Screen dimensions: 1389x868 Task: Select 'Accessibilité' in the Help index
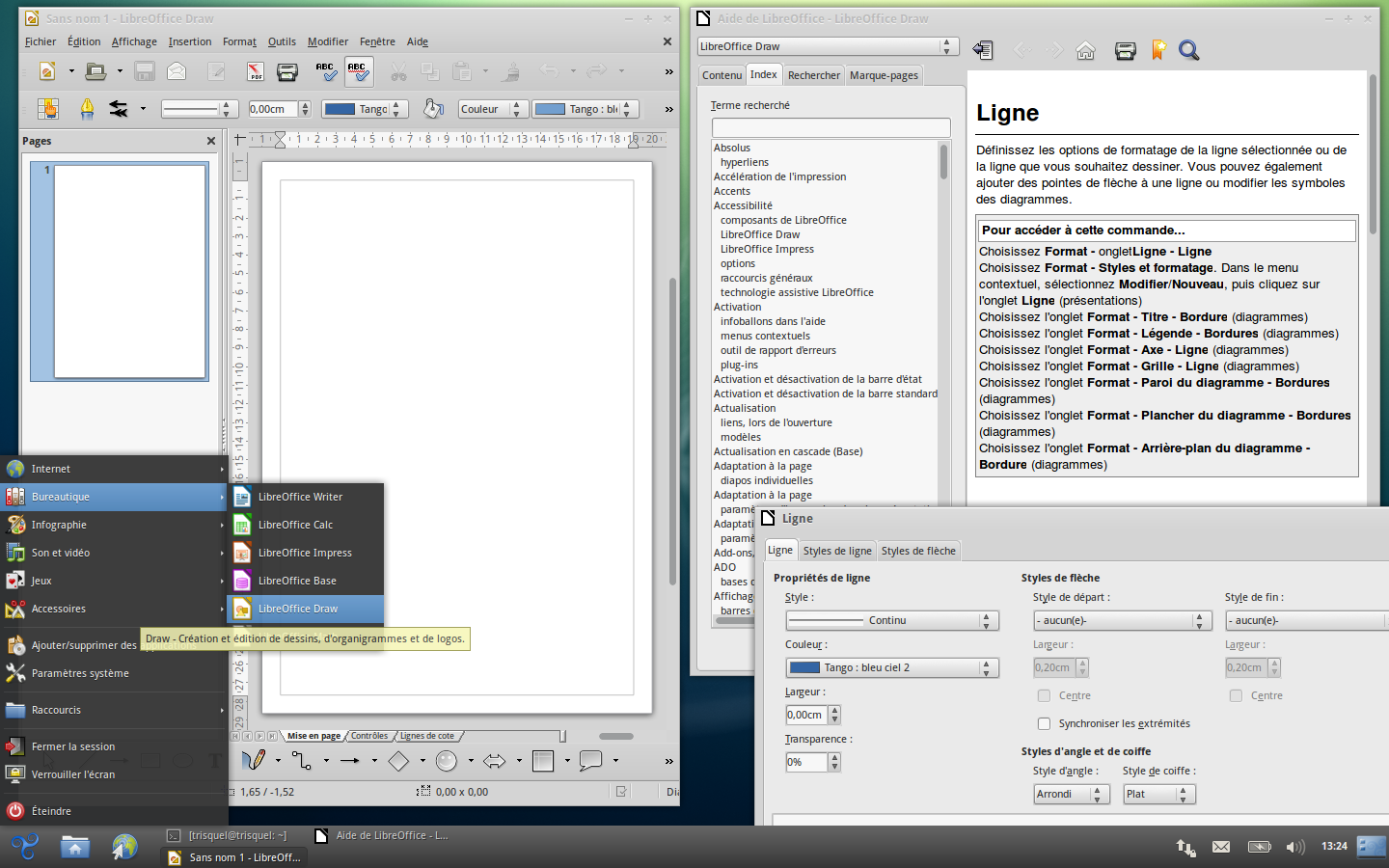(x=743, y=205)
